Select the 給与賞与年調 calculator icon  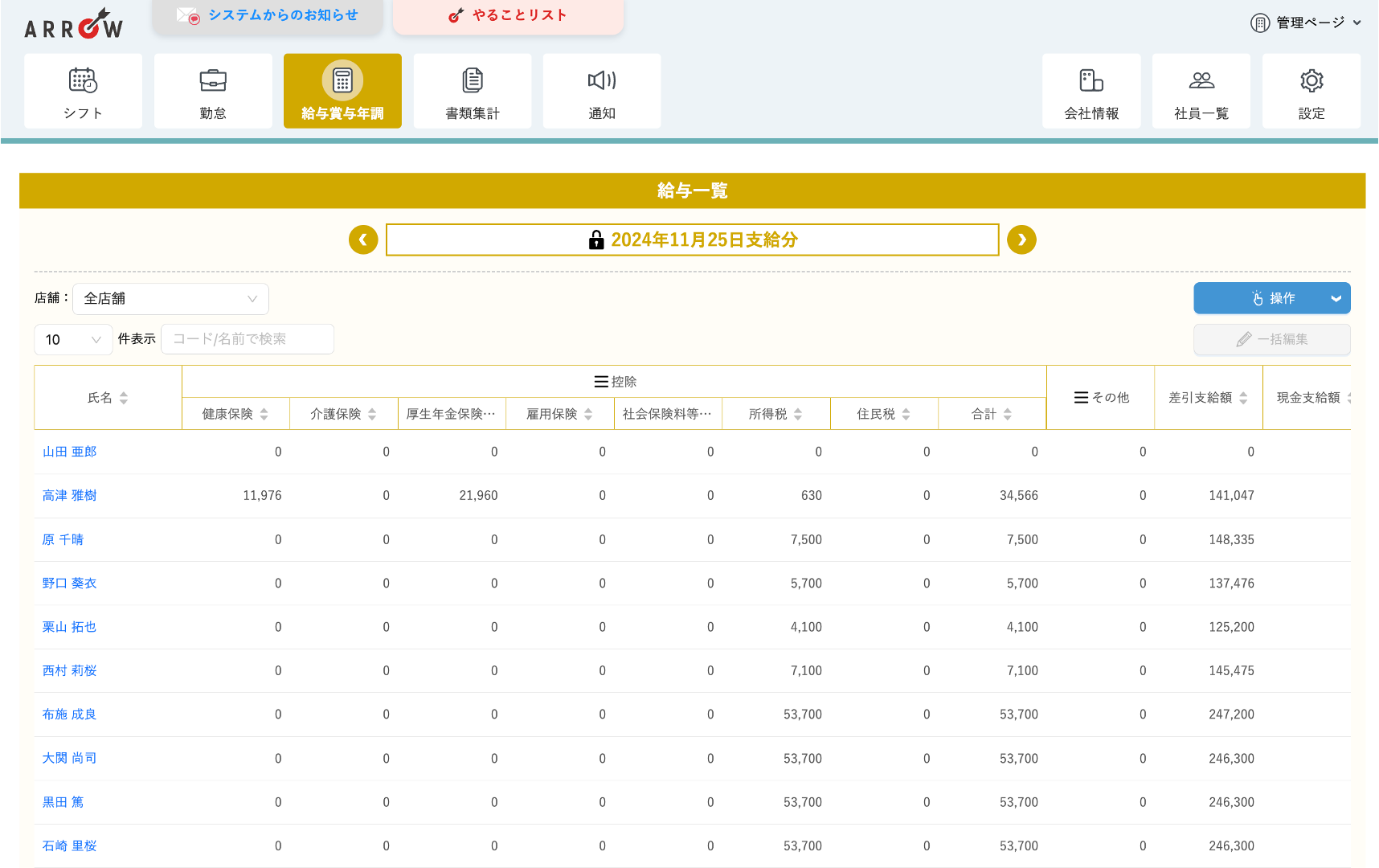point(342,81)
